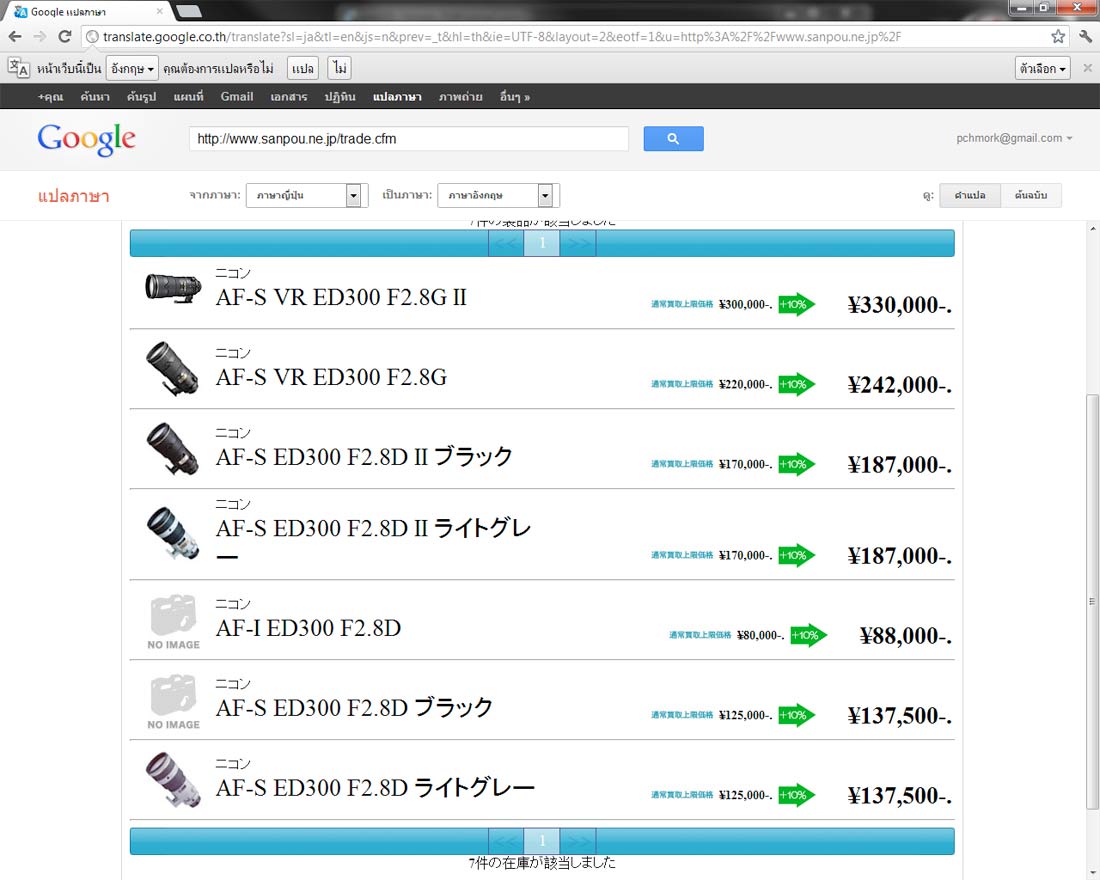
Task: Click the blue magnifier search button
Action: (x=673, y=139)
